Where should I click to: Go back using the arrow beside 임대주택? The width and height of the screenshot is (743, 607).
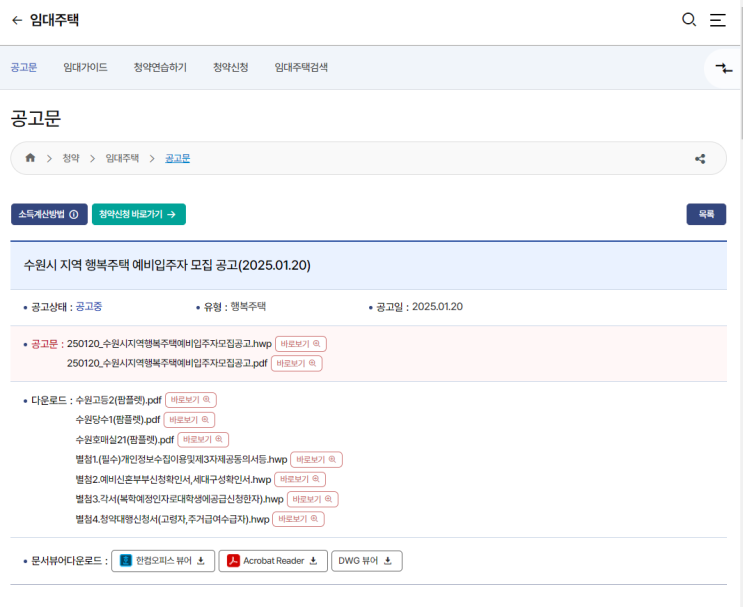point(17,20)
